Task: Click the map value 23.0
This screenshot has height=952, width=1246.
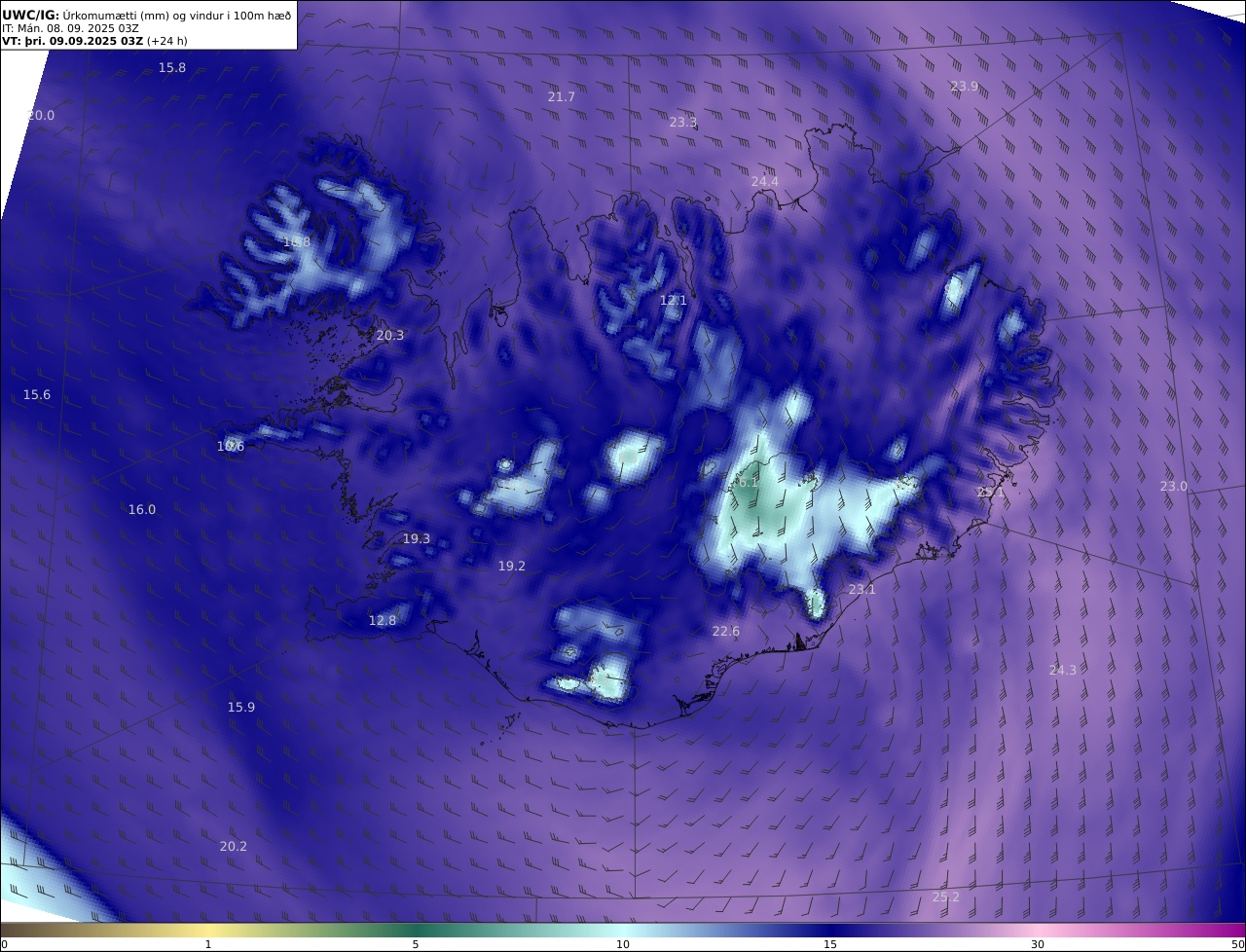Action: tap(1174, 487)
